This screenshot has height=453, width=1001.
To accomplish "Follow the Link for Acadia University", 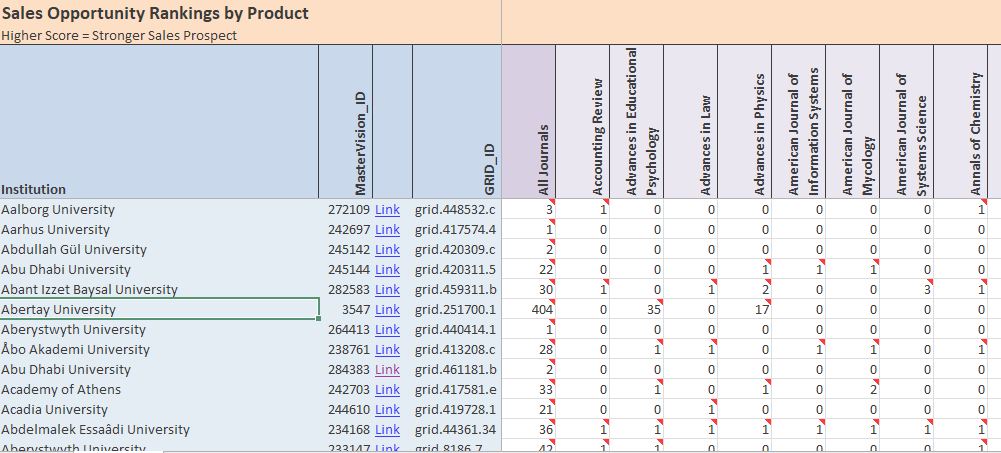I will (387, 410).
